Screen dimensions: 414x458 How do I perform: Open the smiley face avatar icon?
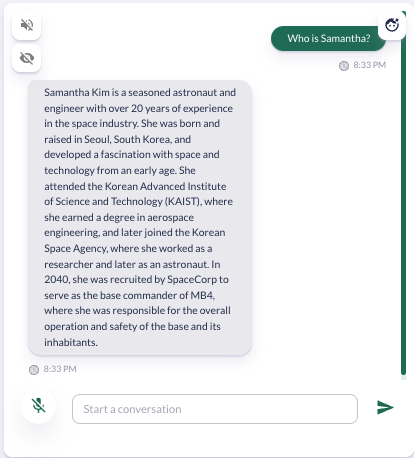(392, 25)
